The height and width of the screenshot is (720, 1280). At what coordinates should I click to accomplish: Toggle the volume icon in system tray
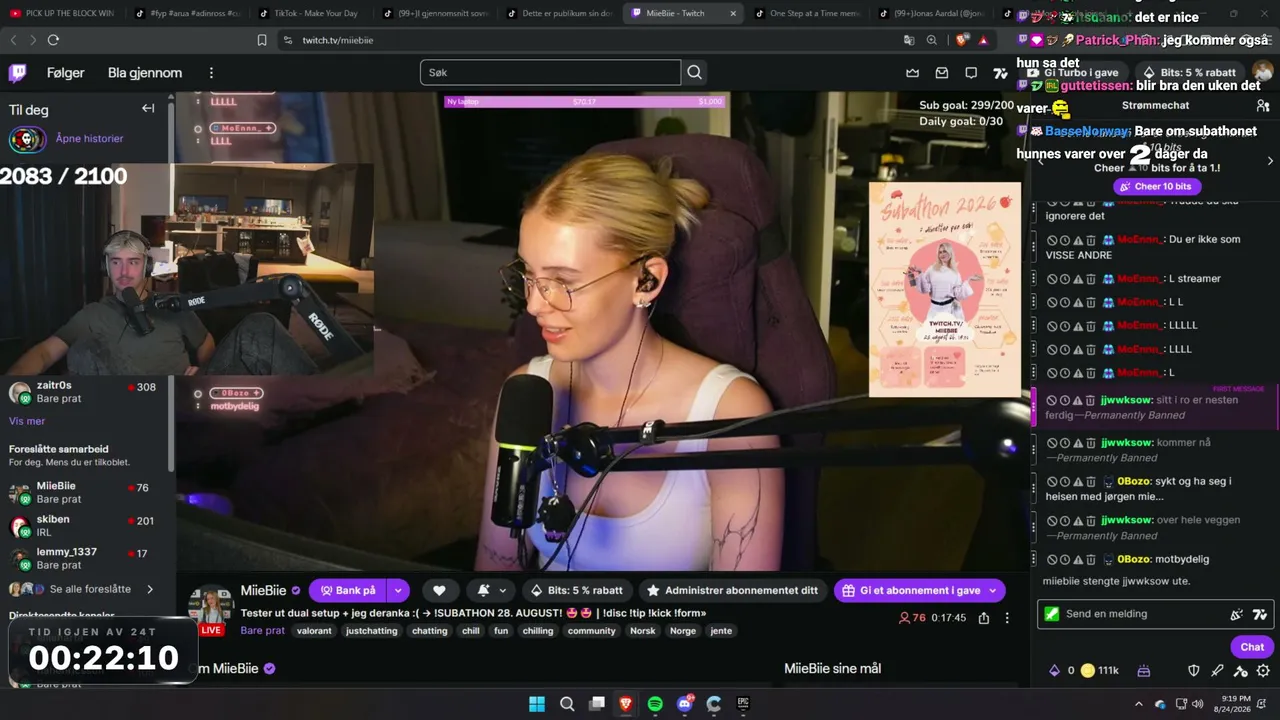1198,704
